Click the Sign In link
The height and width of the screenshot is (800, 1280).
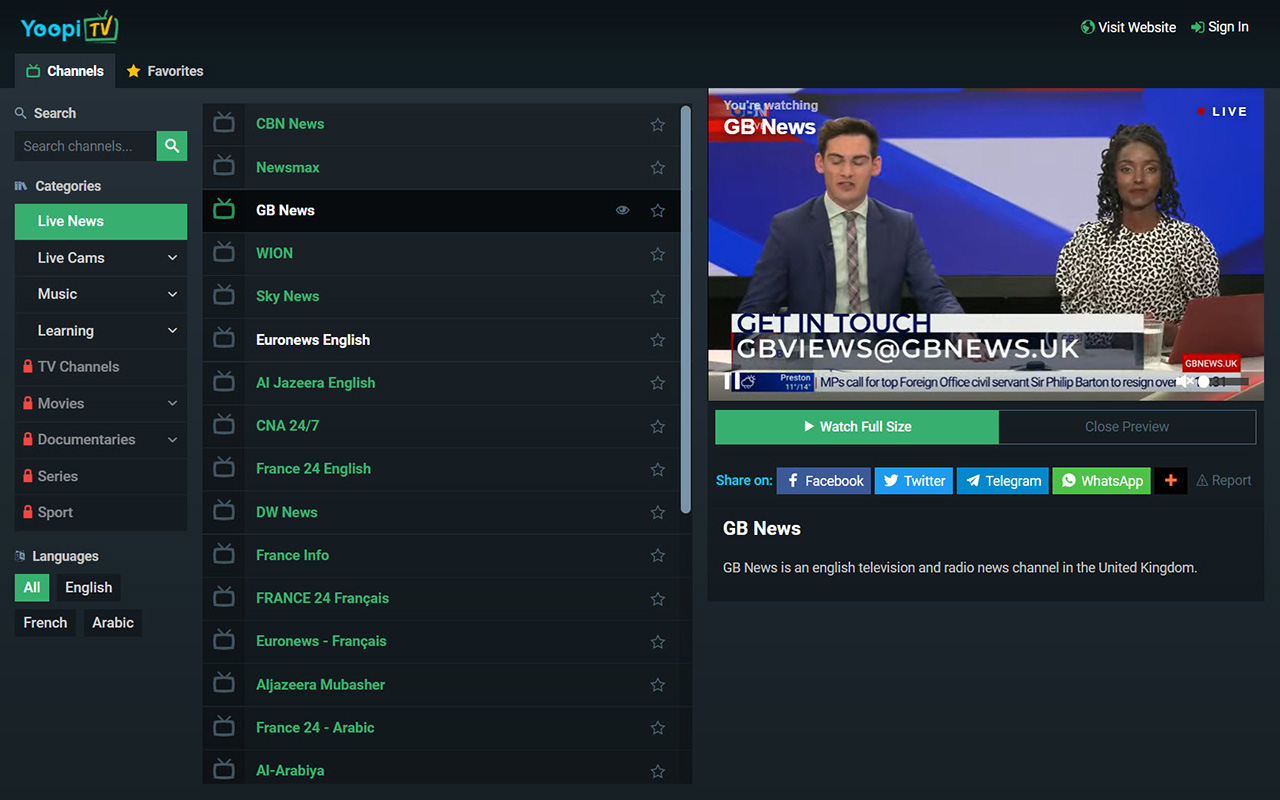click(x=1220, y=27)
